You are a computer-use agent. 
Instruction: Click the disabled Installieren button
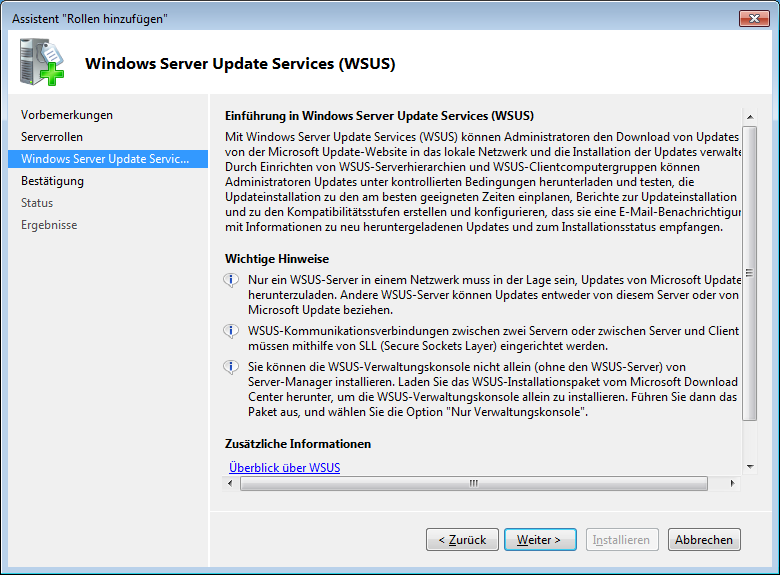coord(622,540)
